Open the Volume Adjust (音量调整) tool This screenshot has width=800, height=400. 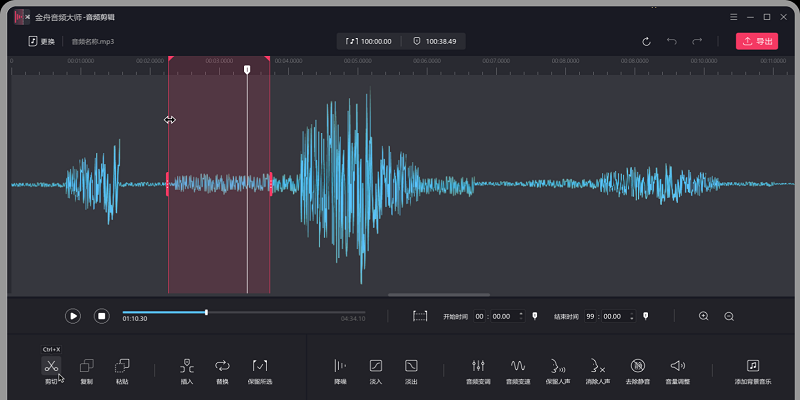(x=677, y=366)
